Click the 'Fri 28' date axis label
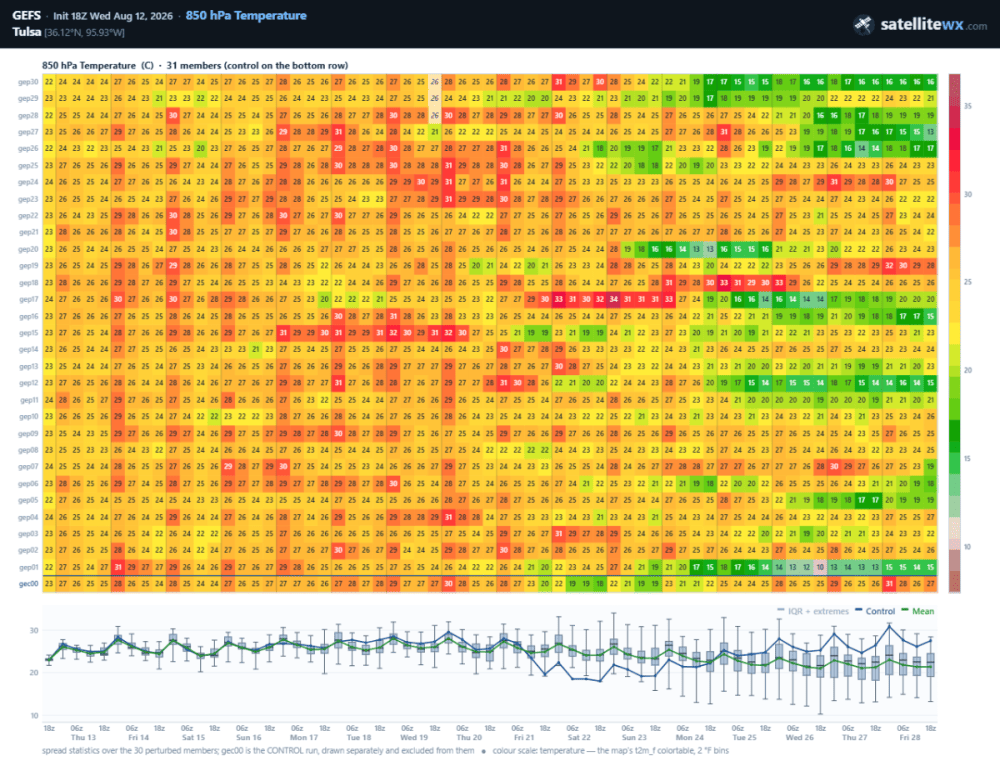This screenshot has height=766, width=1000. pyautogui.click(x=910, y=737)
